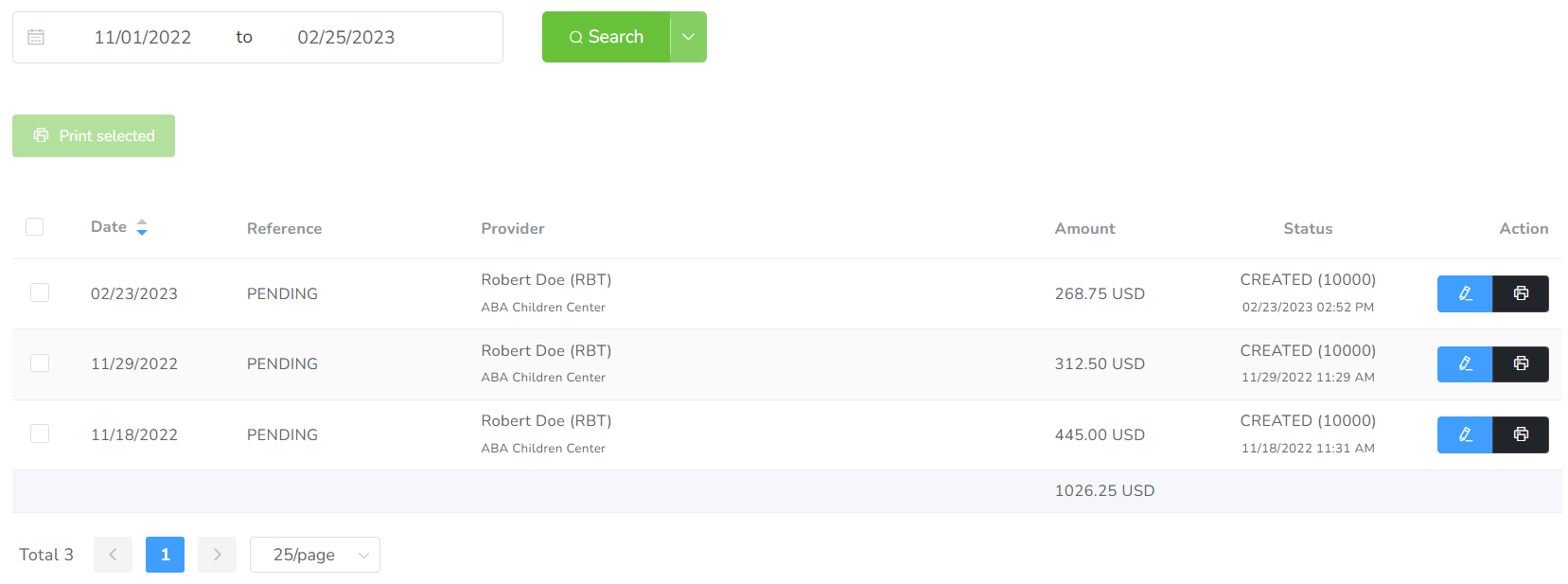Check the 11/18/2022 row checkbox
The width and height of the screenshot is (1568, 584).
pyautogui.click(x=40, y=434)
